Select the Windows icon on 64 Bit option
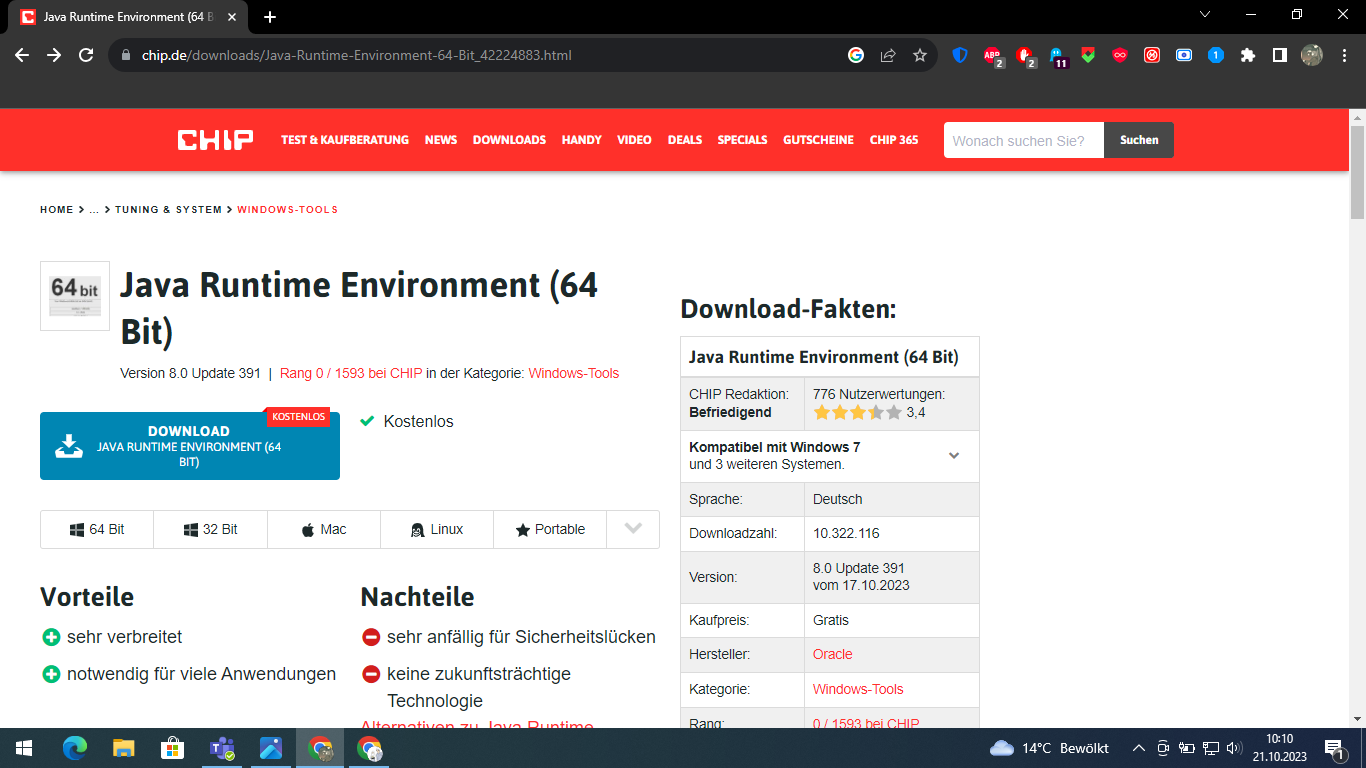This screenshot has width=1366, height=768. [78, 529]
